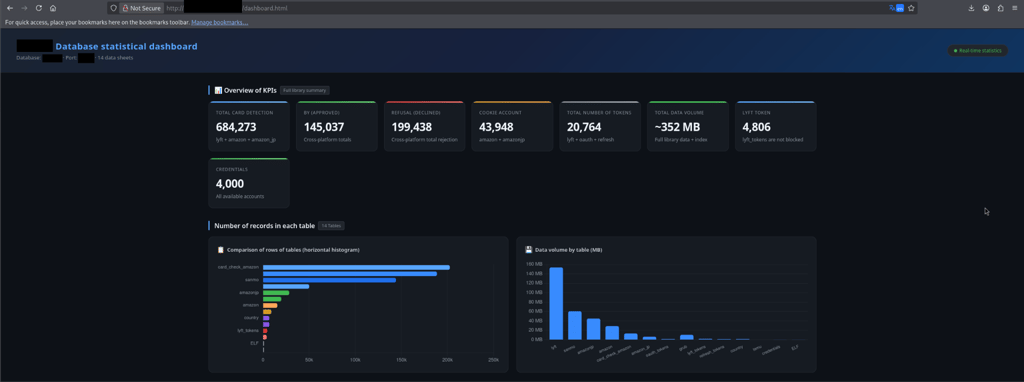Click the tallest lyft bar in Data volume chart
Image resolution: width=1024 pixels, height=382 pixels.
[556, 303]
